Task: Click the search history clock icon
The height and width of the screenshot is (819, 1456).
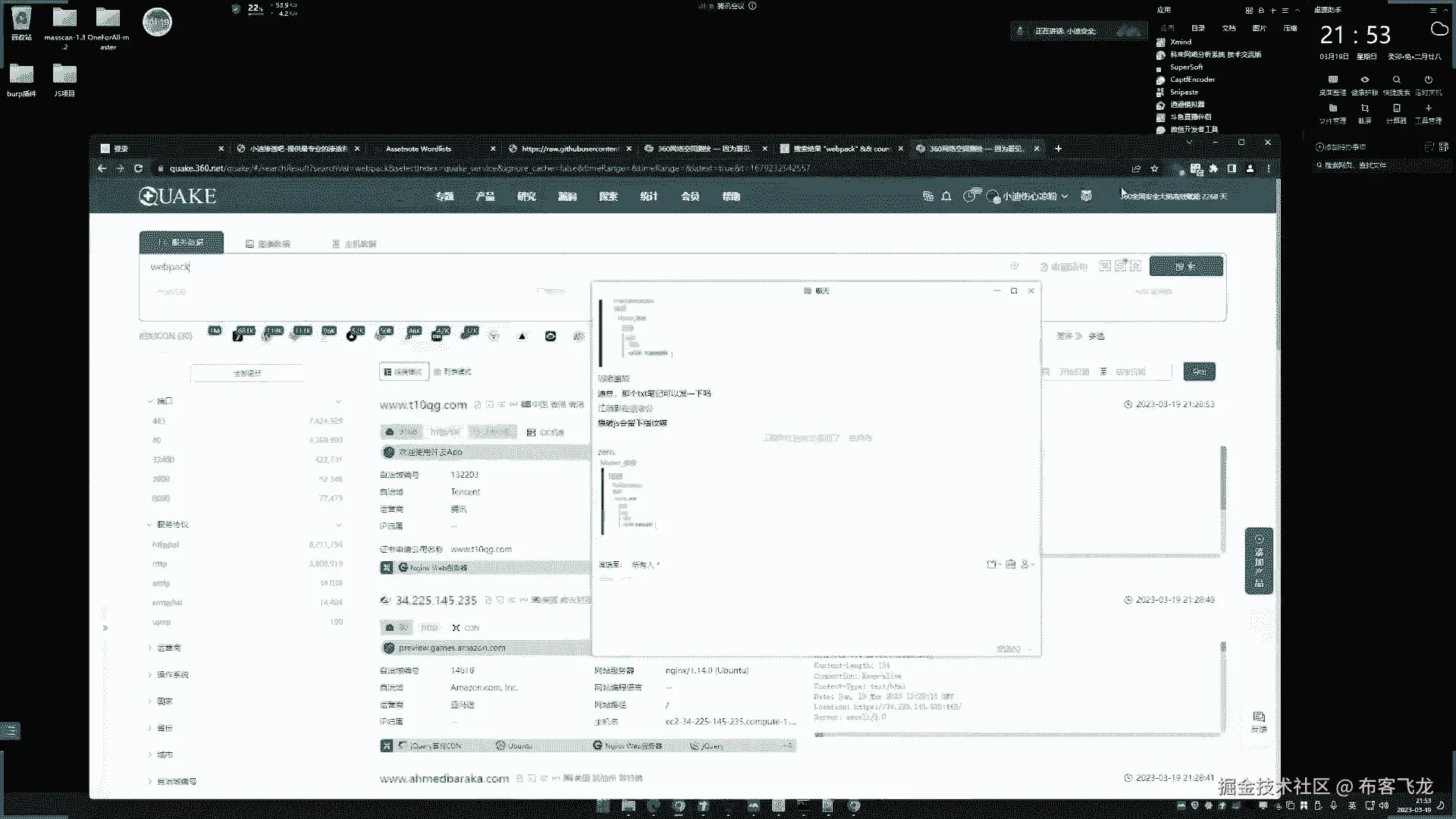Action: [1014, 266]
